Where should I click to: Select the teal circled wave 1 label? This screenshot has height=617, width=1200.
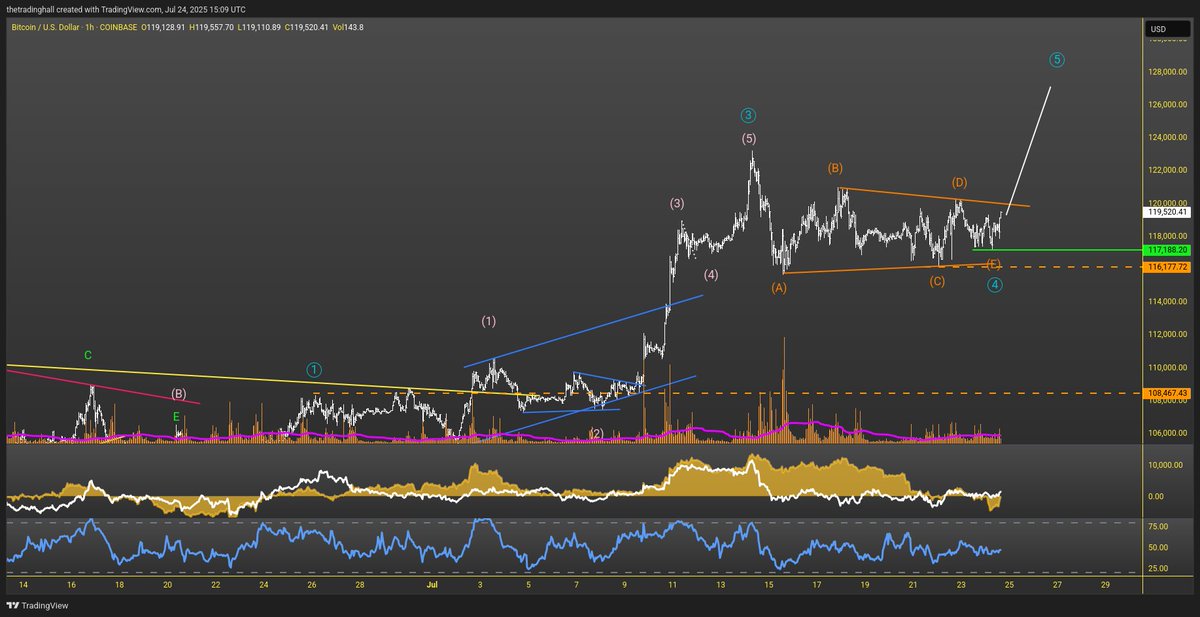314,369
